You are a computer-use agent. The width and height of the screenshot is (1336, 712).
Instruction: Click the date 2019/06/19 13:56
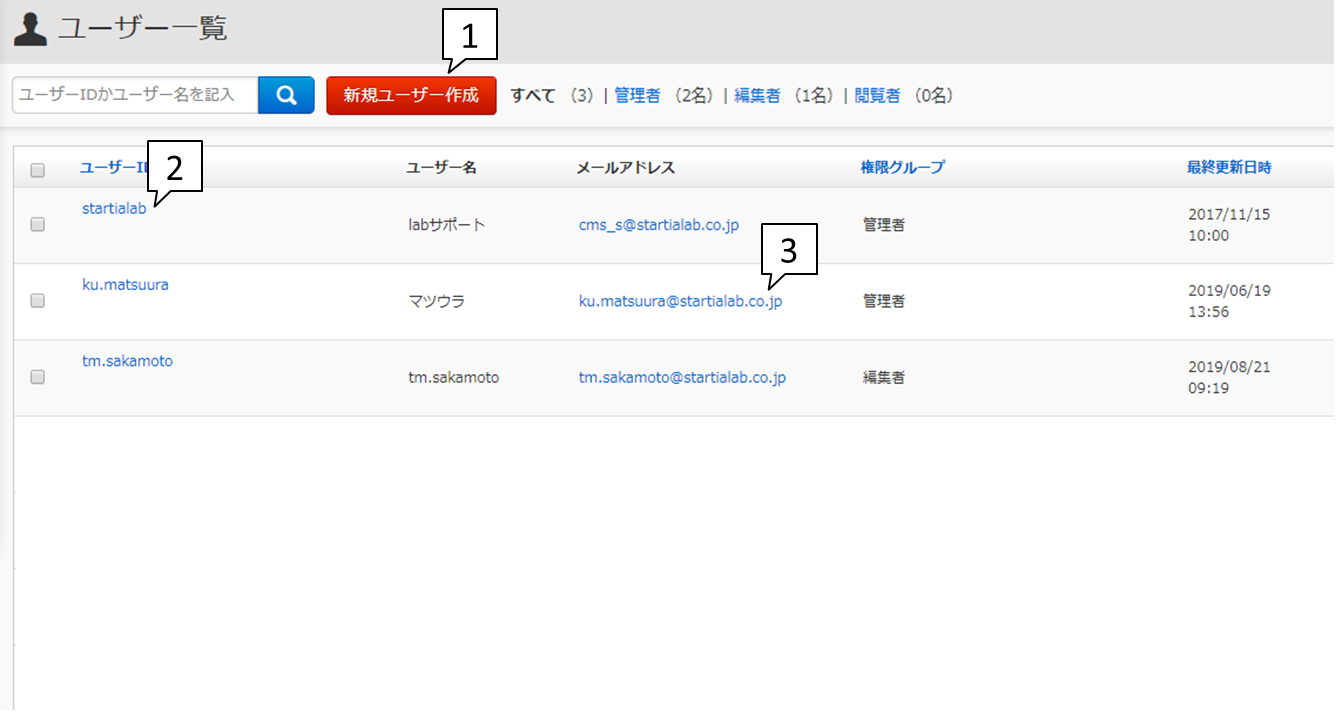tap(1229, 301)
